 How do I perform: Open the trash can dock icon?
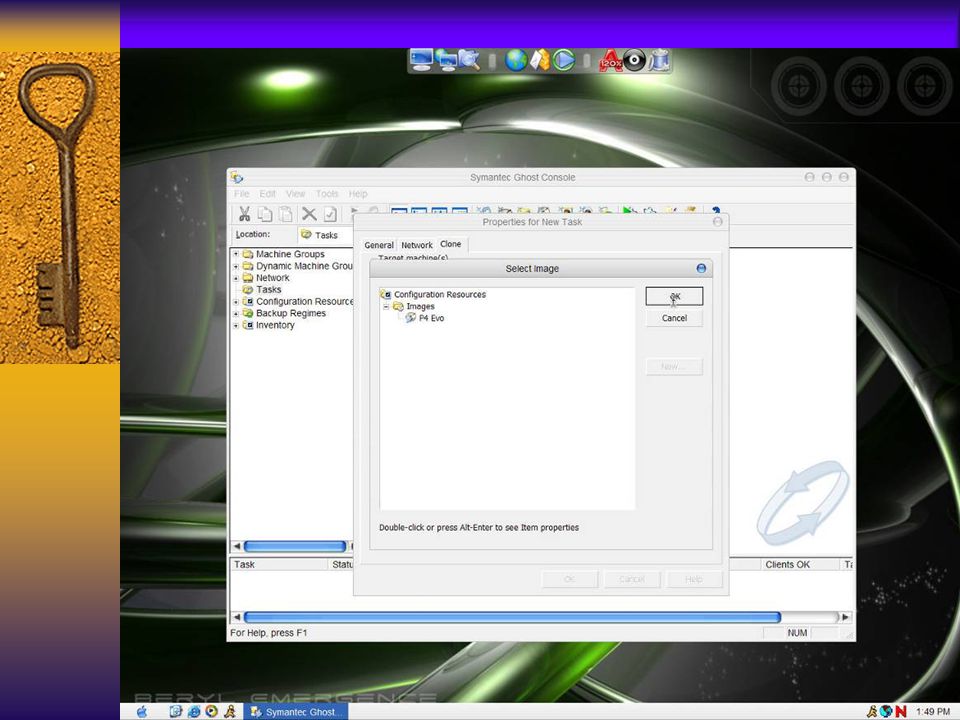[x=659, y=60]
